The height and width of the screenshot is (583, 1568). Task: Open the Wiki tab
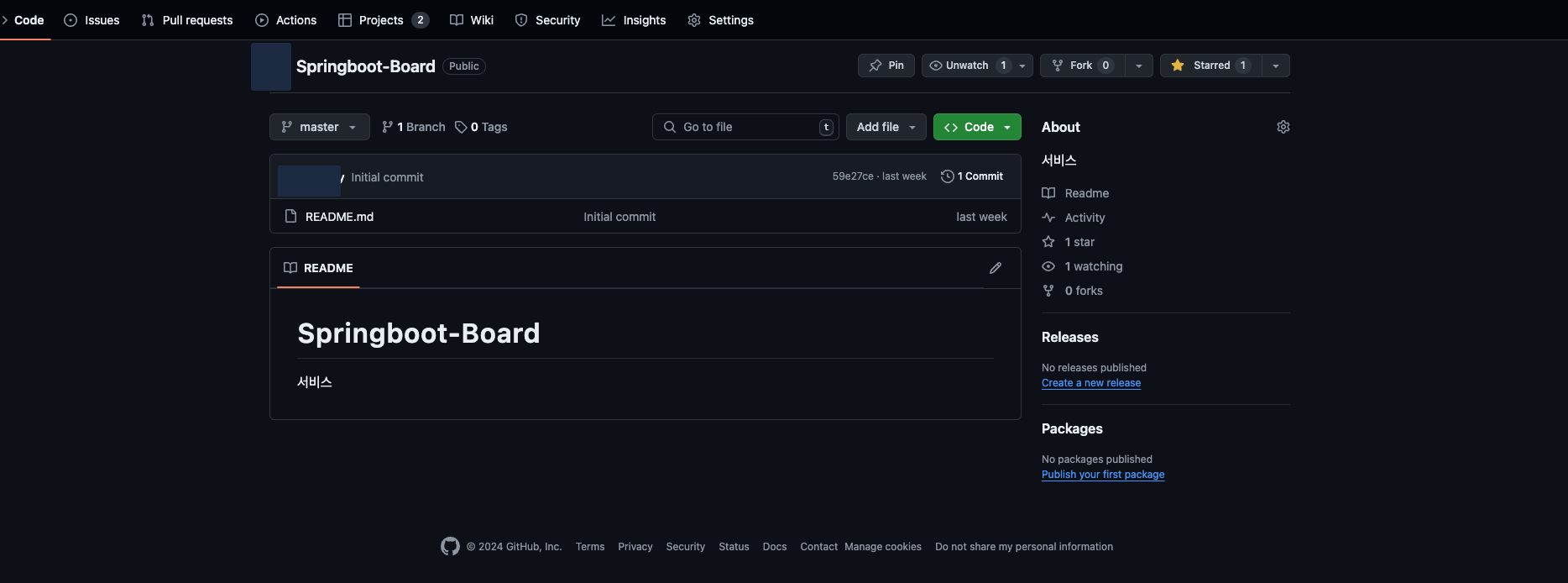[x=472, y=20]
